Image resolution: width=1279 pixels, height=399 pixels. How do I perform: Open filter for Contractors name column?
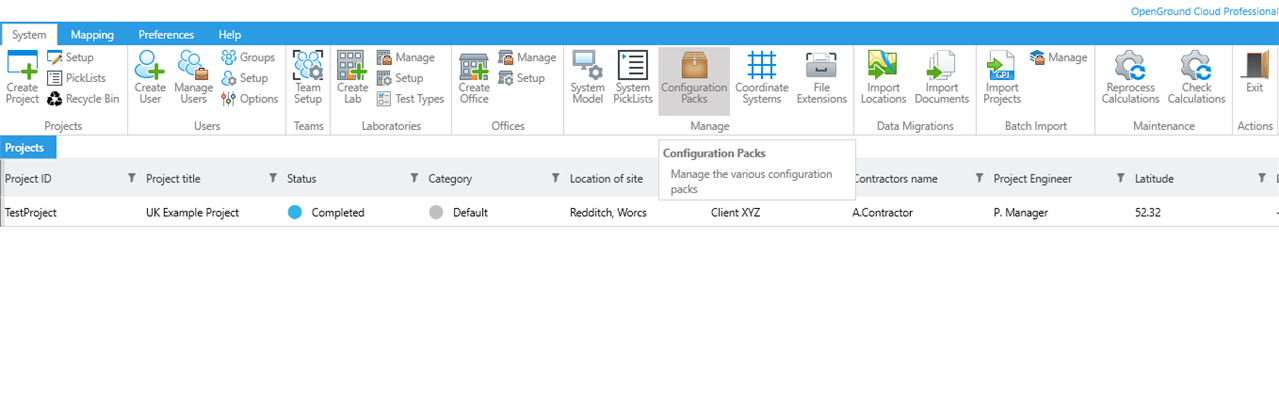[x=979, y=178]
